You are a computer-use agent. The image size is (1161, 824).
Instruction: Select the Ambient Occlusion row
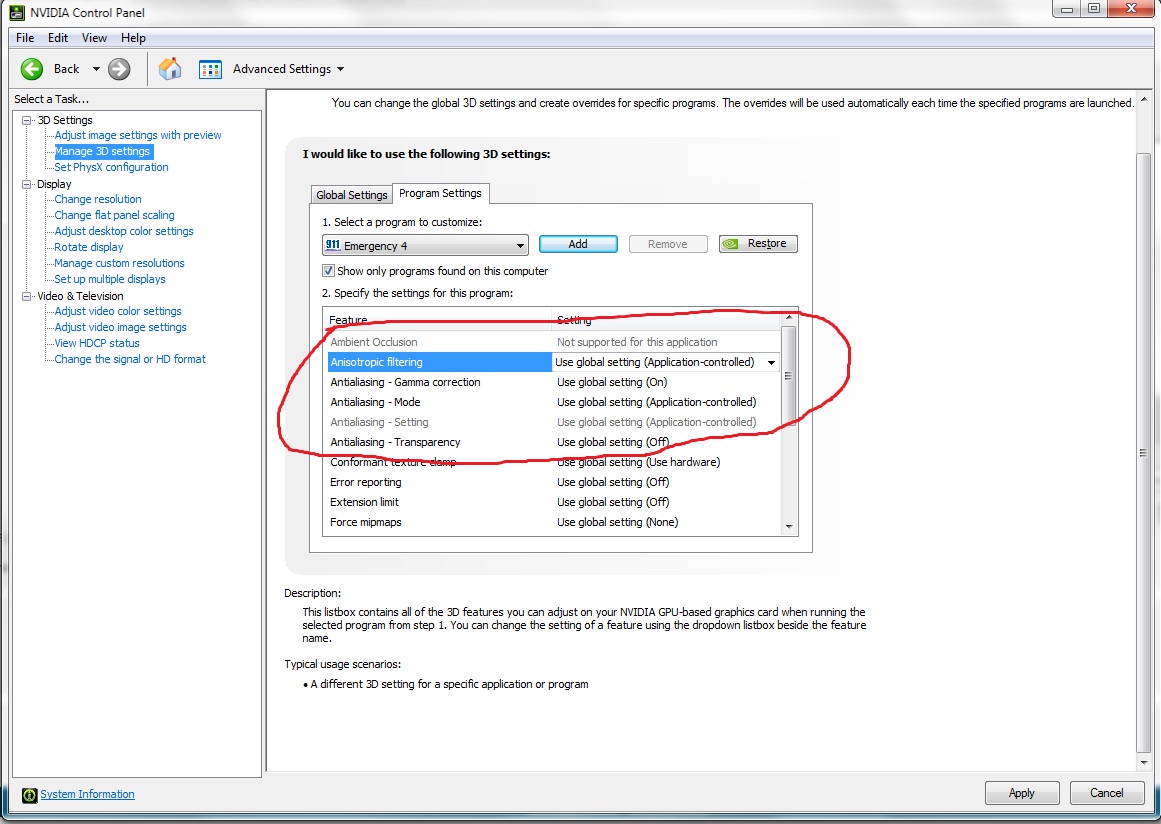552,342
